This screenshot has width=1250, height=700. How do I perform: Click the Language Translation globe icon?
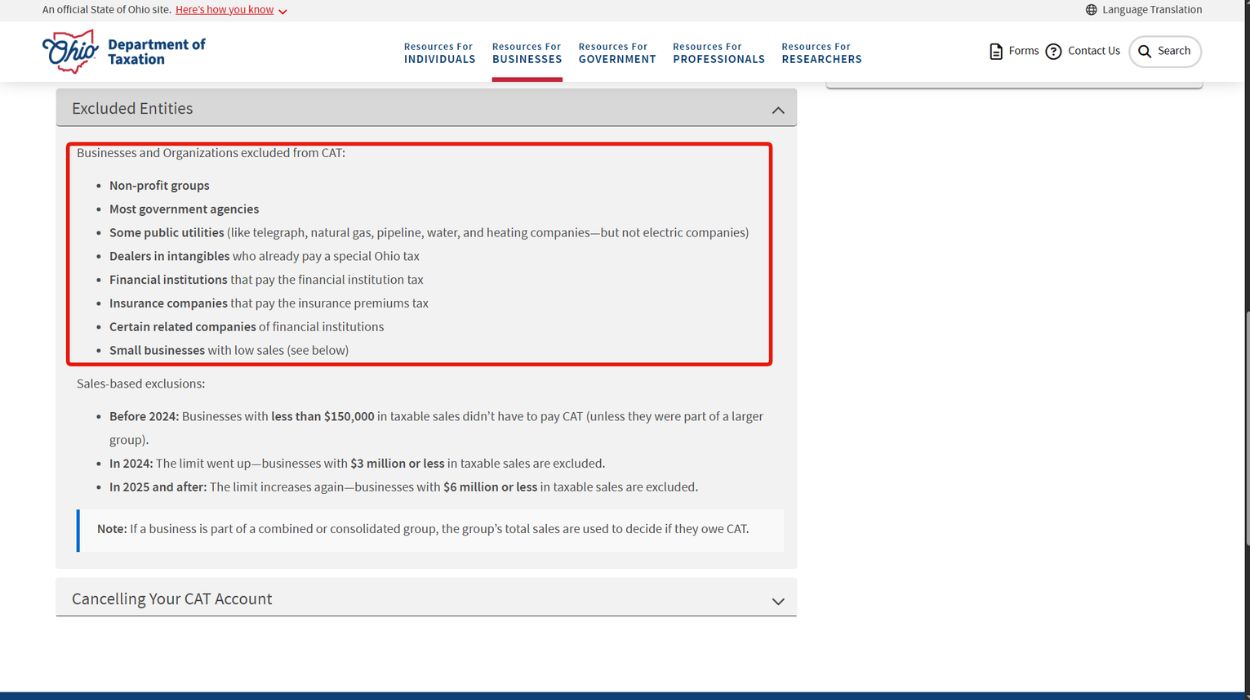[1090, 9]
